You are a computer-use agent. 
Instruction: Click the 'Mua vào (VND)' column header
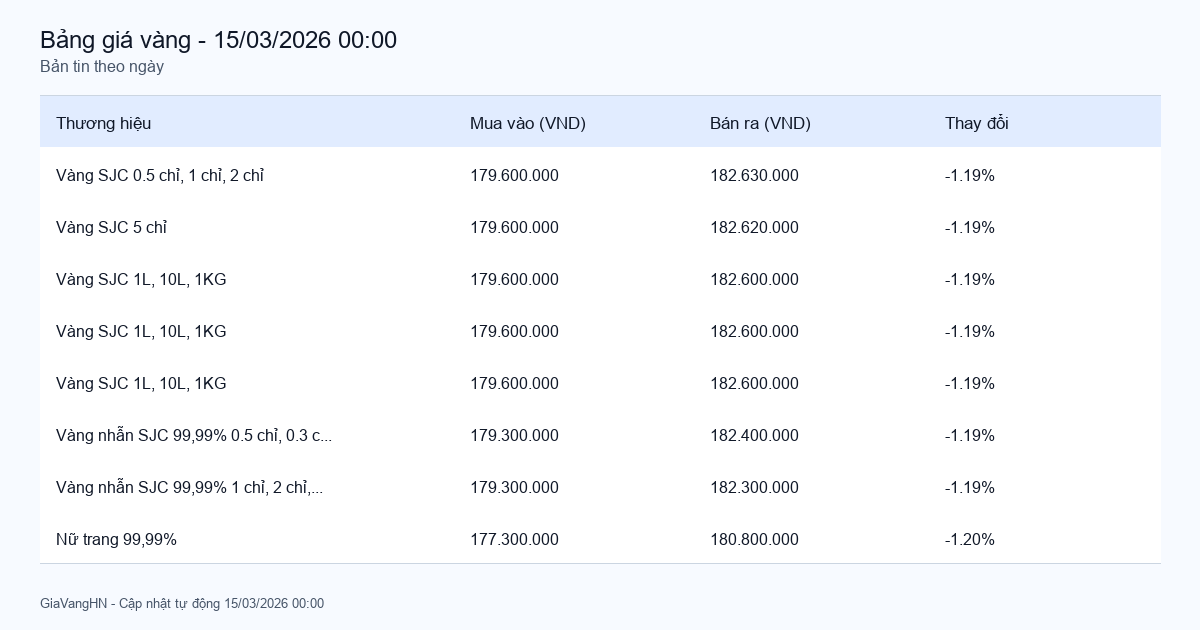(x=527, y=123)
